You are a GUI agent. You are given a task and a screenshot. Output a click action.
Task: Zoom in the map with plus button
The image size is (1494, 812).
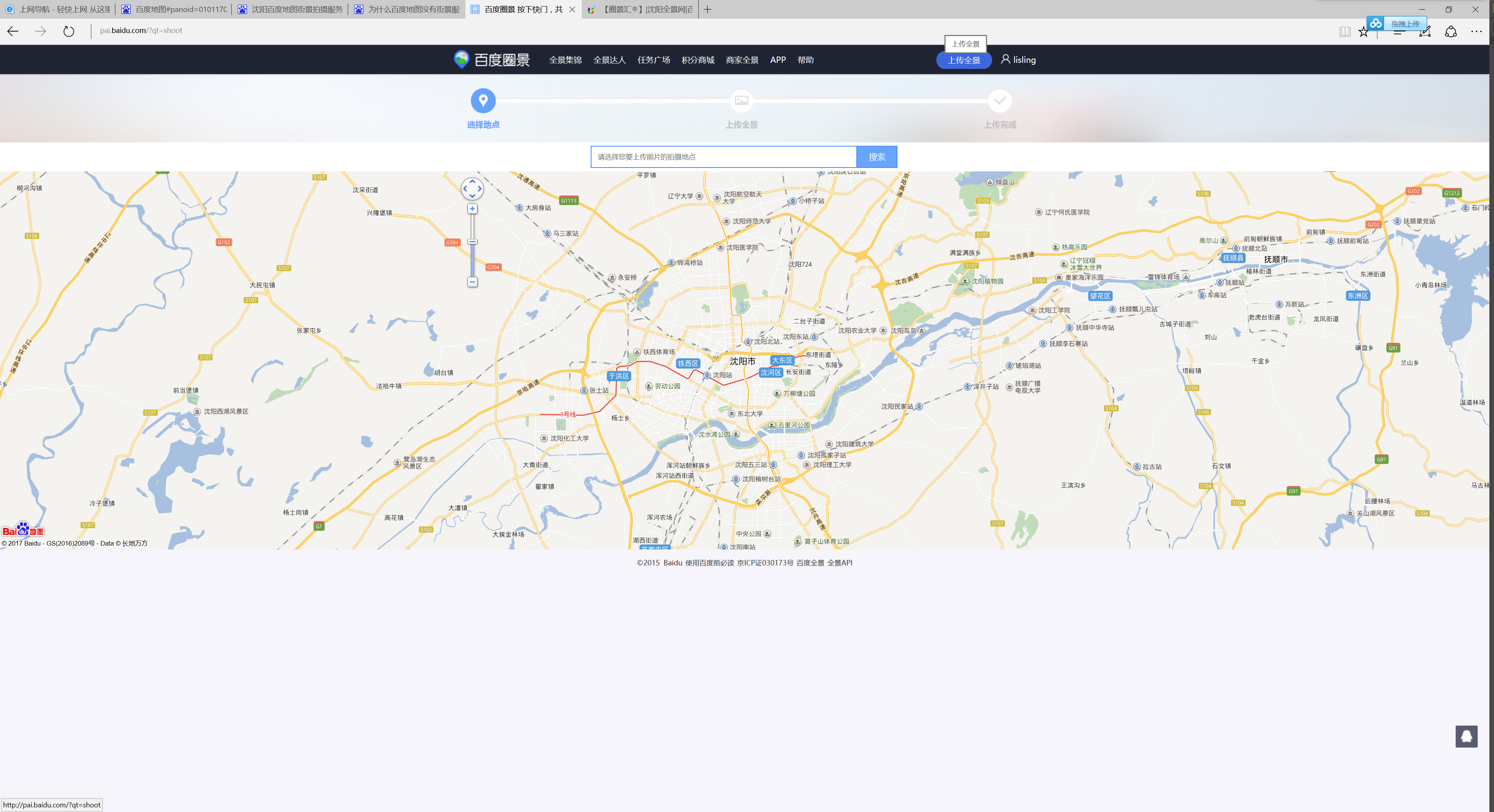472,209
